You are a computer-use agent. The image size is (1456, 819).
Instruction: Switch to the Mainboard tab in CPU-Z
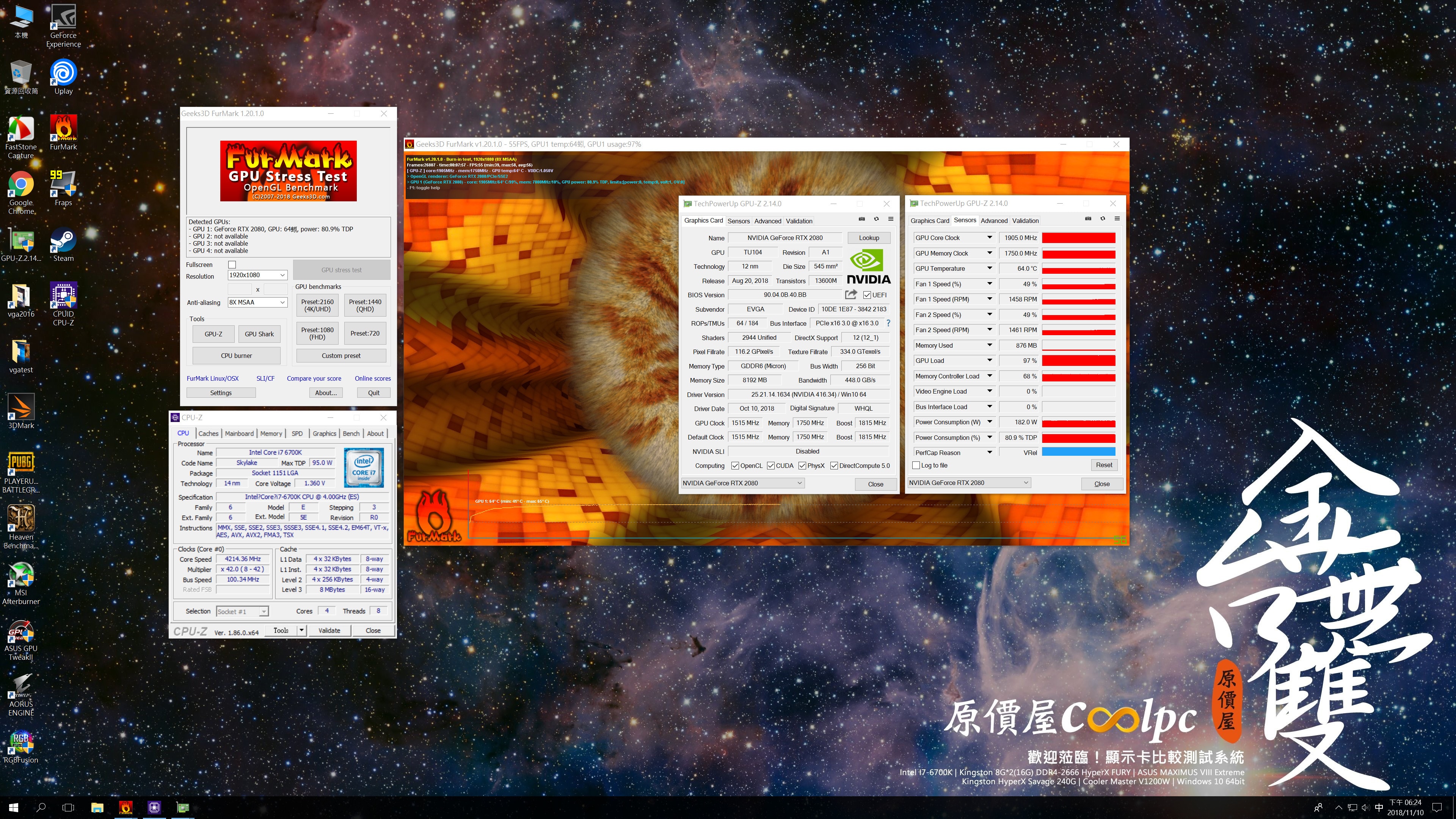click(239, 433)
